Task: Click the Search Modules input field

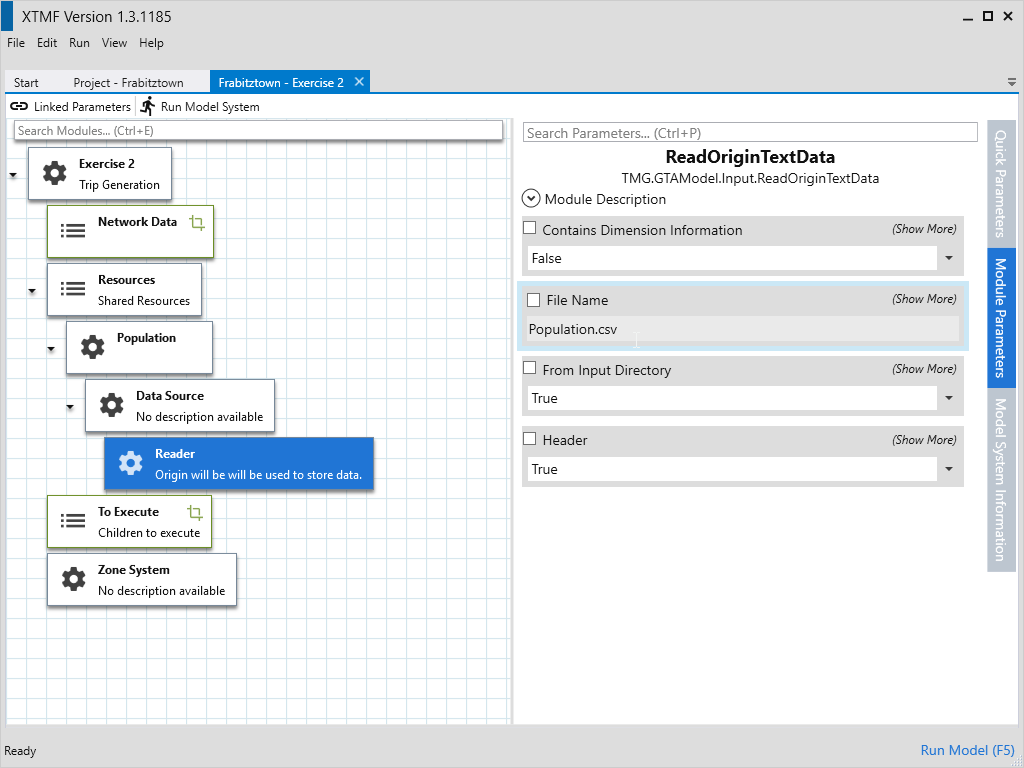Action: click(x=258, y=131)
